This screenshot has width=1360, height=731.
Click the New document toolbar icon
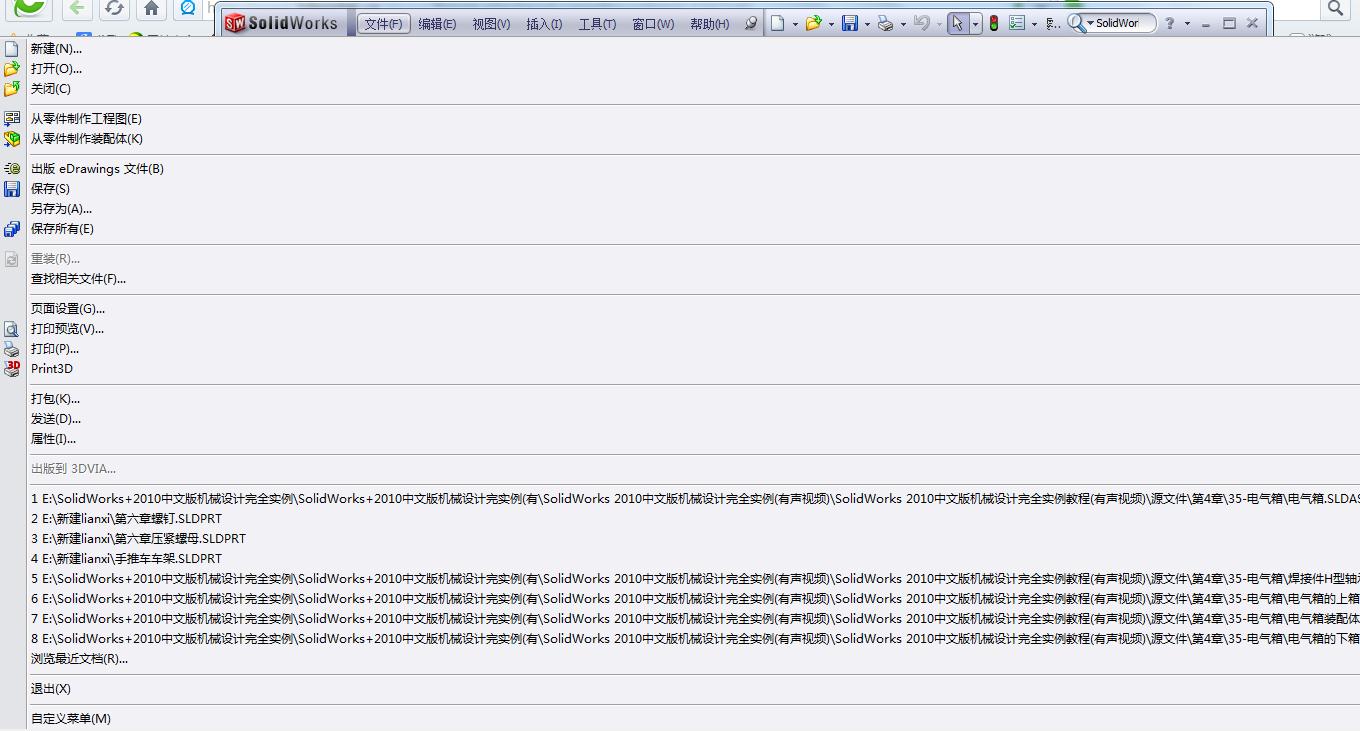[x=778, y=23]
